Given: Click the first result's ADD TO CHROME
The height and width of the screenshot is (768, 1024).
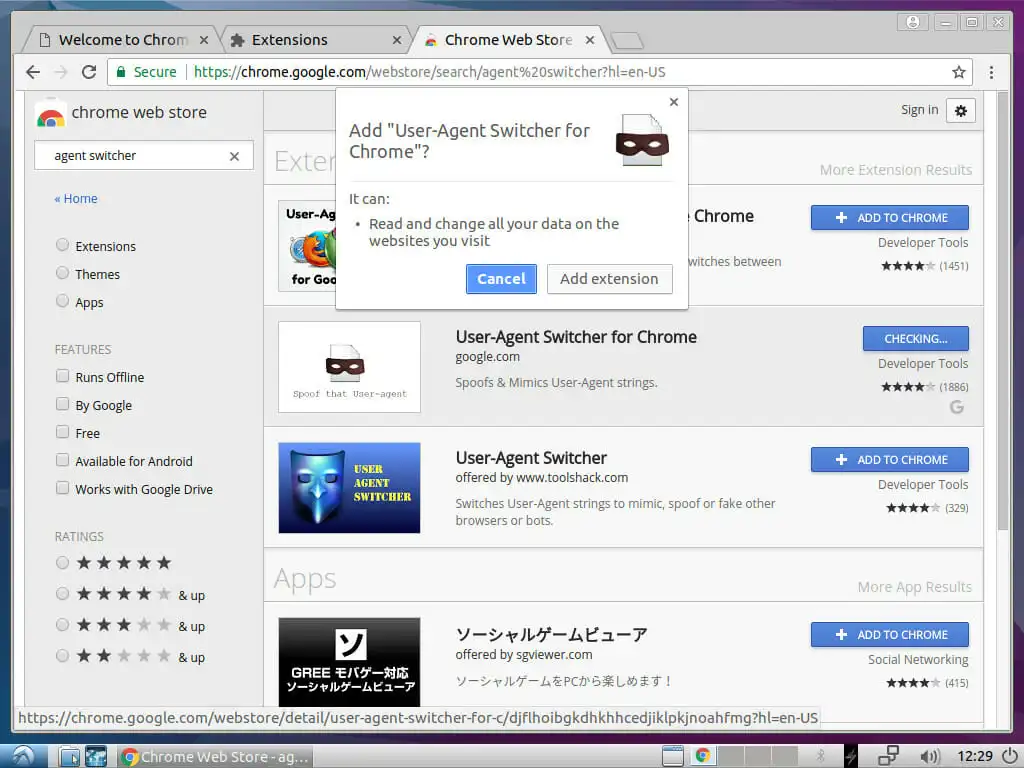Looking at the screenshot, I should 889,218.
